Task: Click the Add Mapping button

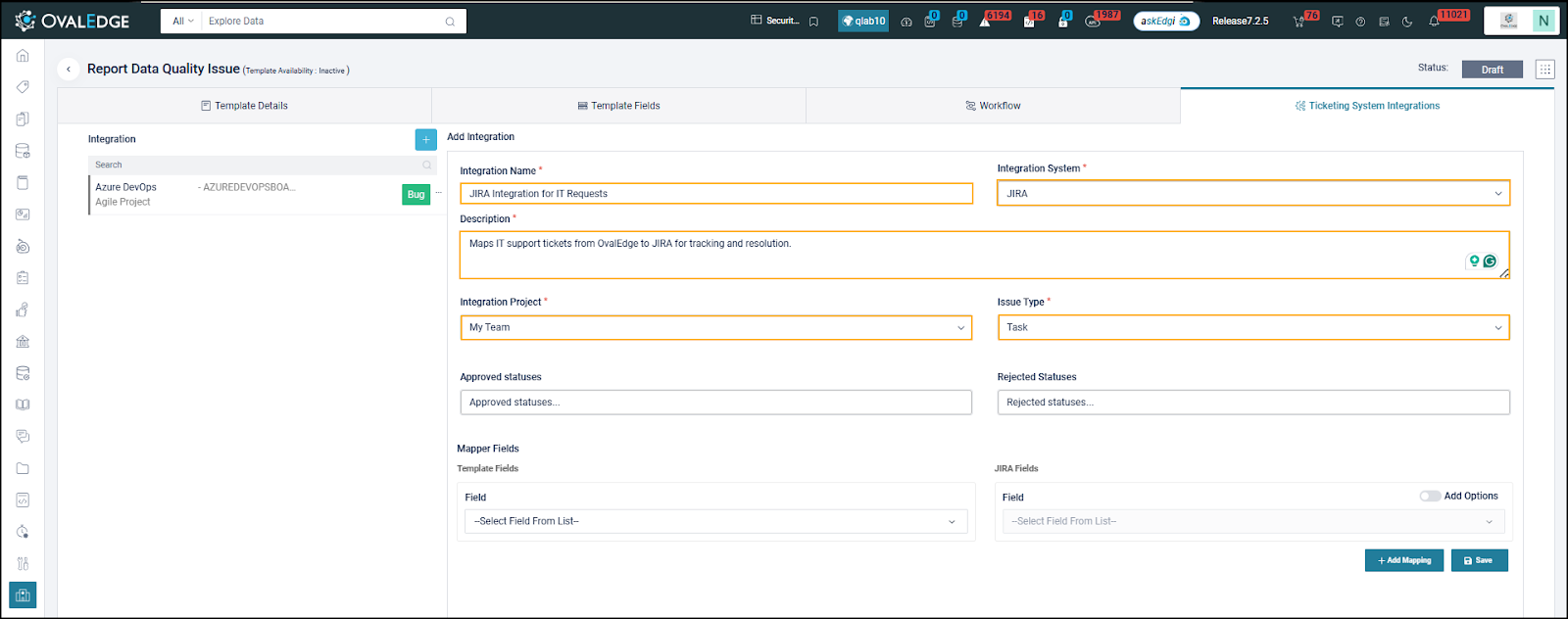Action: 1403,560
